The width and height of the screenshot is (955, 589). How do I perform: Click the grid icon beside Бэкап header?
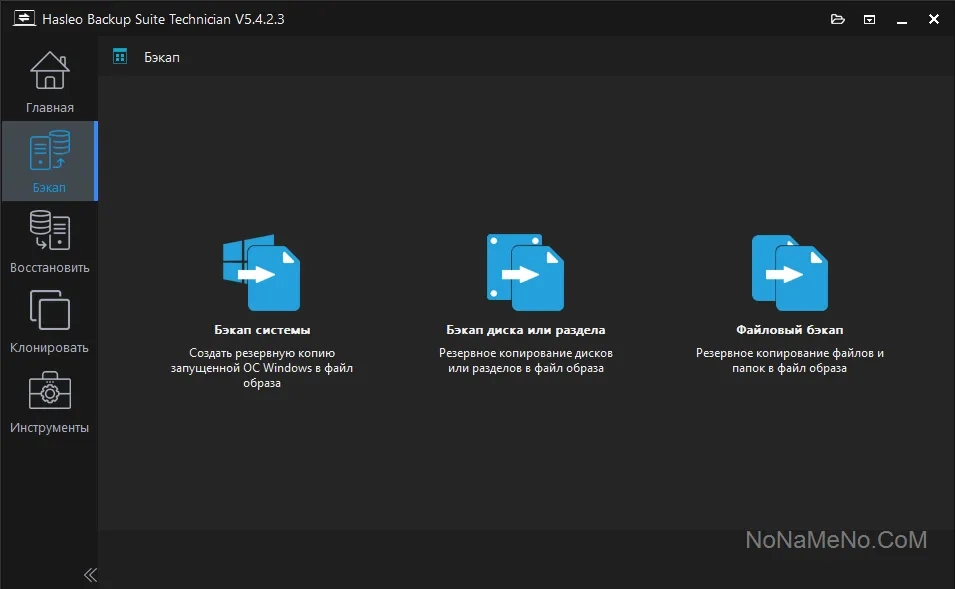(120, 57)
